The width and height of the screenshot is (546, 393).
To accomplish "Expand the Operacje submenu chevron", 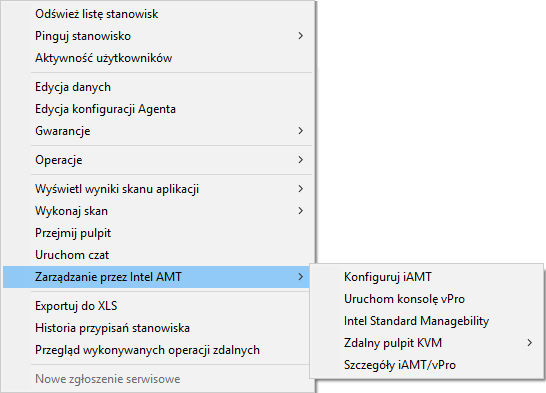I will (x=301, y=160).
